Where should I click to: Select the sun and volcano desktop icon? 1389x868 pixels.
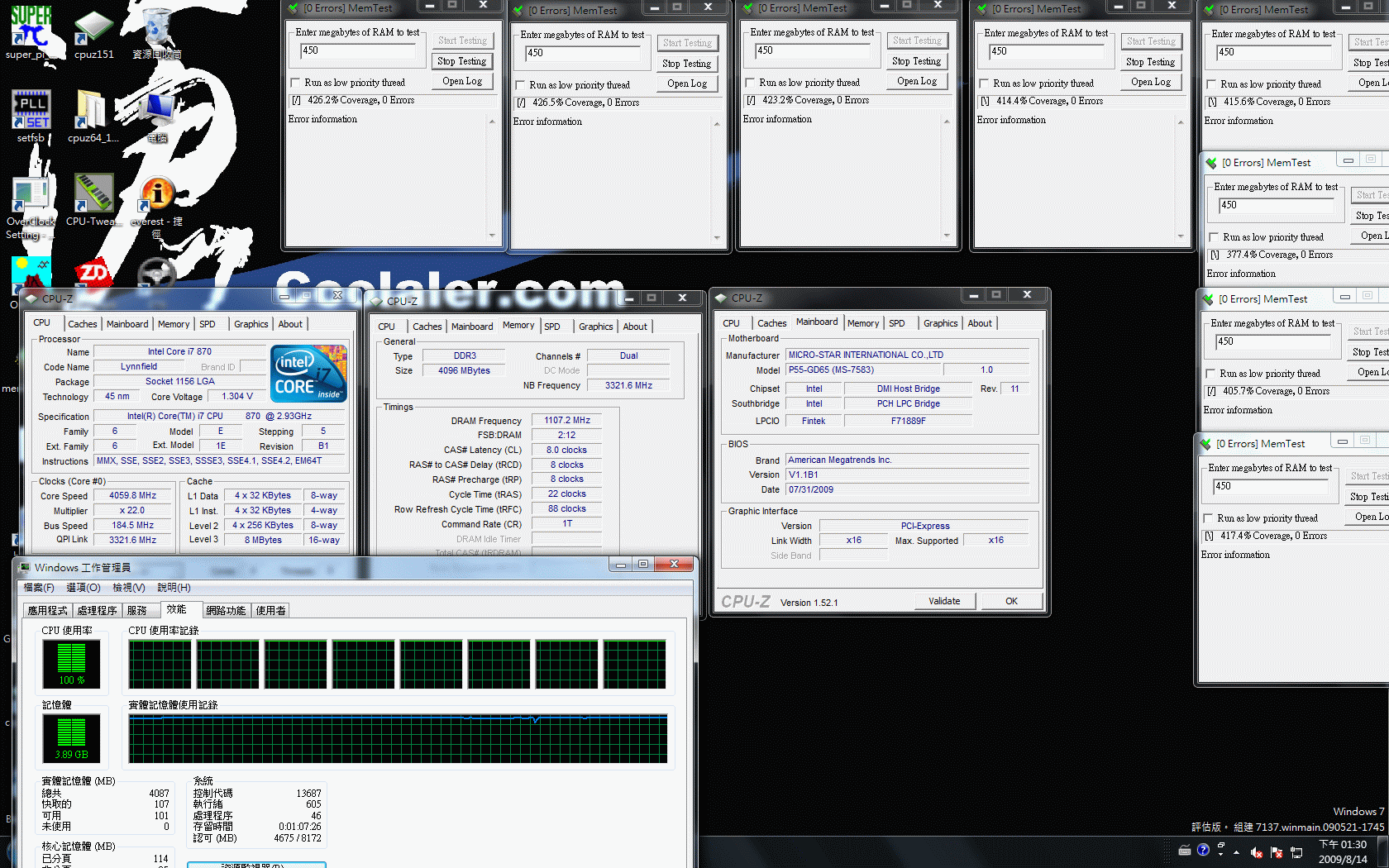coord(31,271)
